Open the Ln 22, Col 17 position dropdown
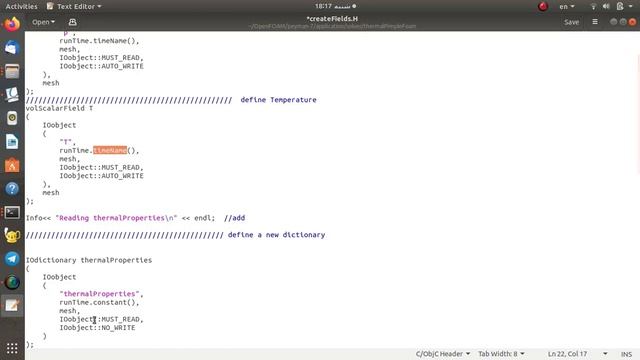The width and height of the screenshot is (640, 360). (578, 354)
